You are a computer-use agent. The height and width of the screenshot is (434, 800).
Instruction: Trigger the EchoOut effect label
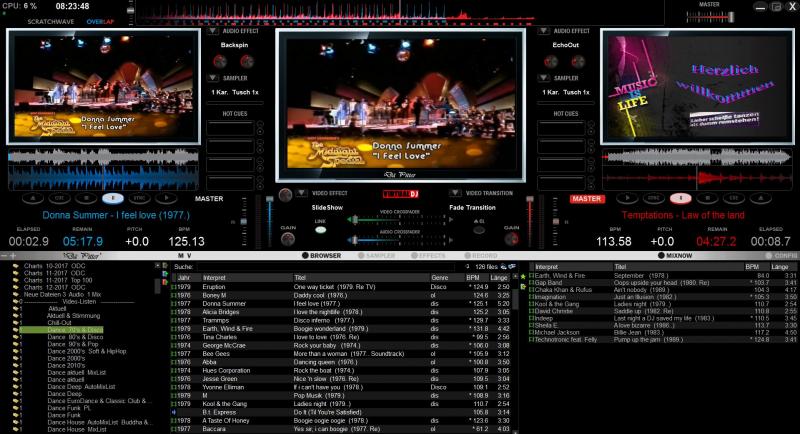point(565,45)
